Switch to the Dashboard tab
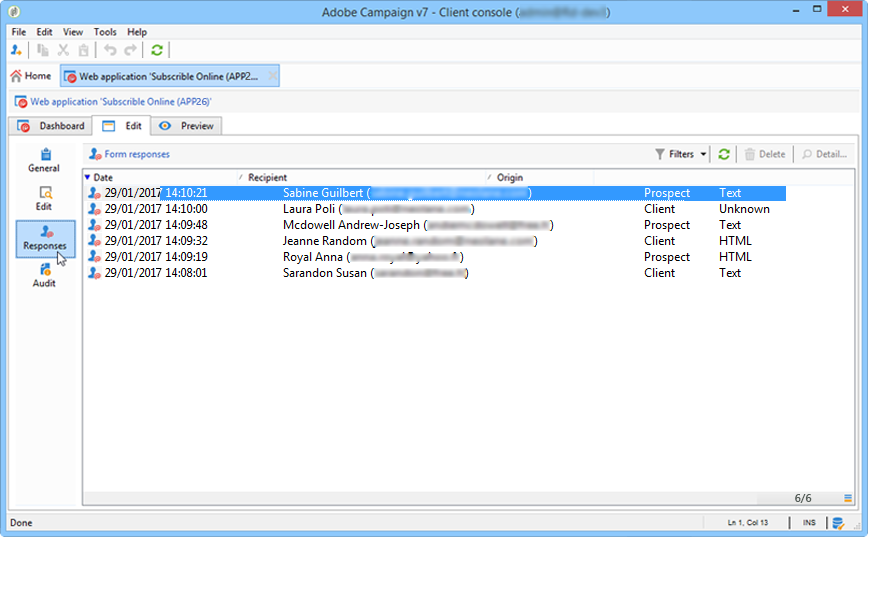 tap(51, 126)
